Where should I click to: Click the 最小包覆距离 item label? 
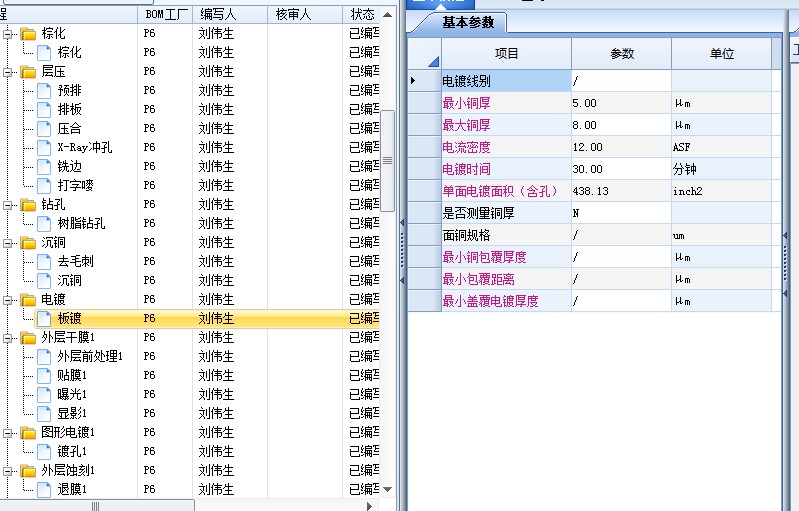point(478,279)
